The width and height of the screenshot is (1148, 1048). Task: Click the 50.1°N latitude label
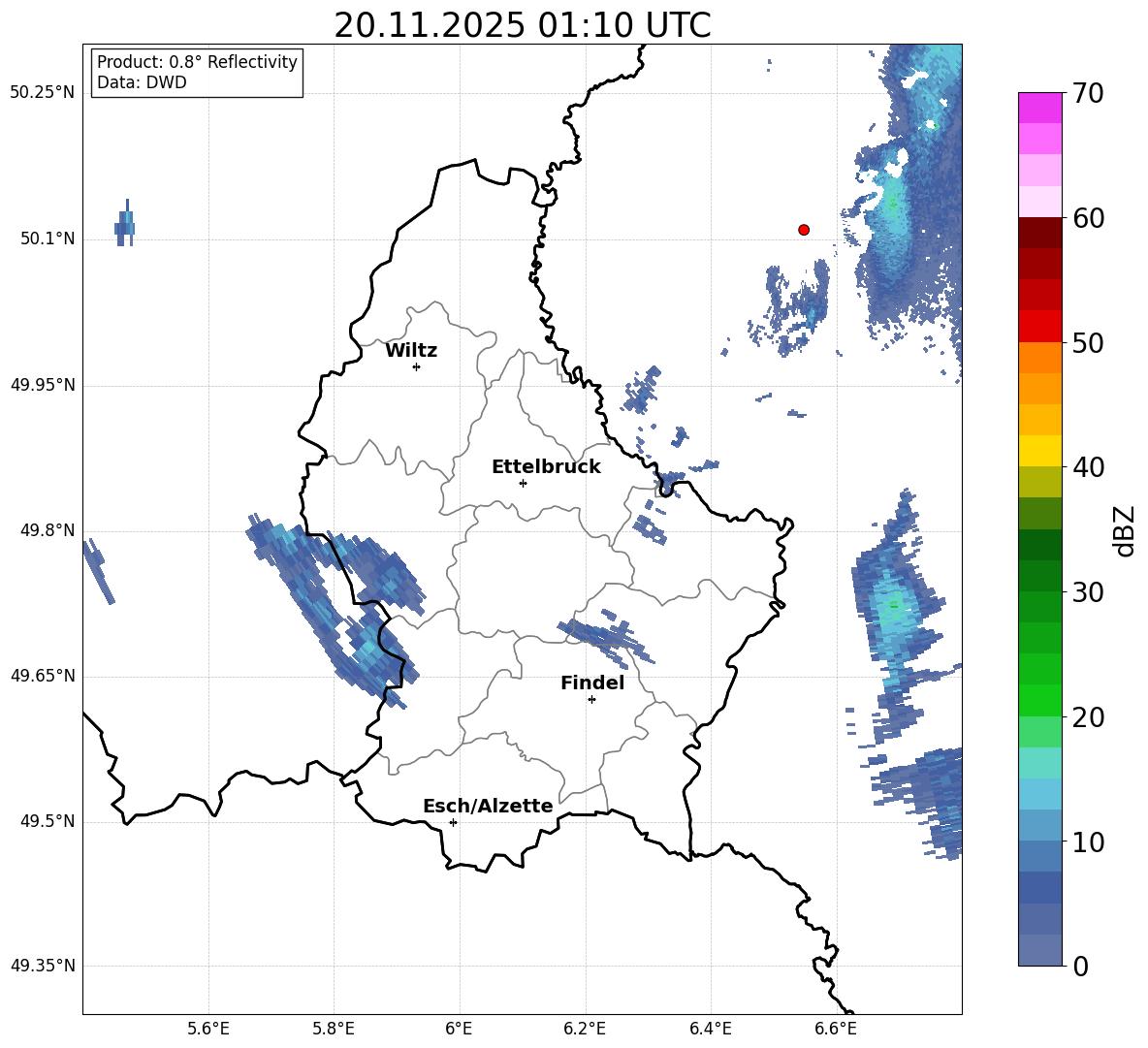tap(48, 238)
